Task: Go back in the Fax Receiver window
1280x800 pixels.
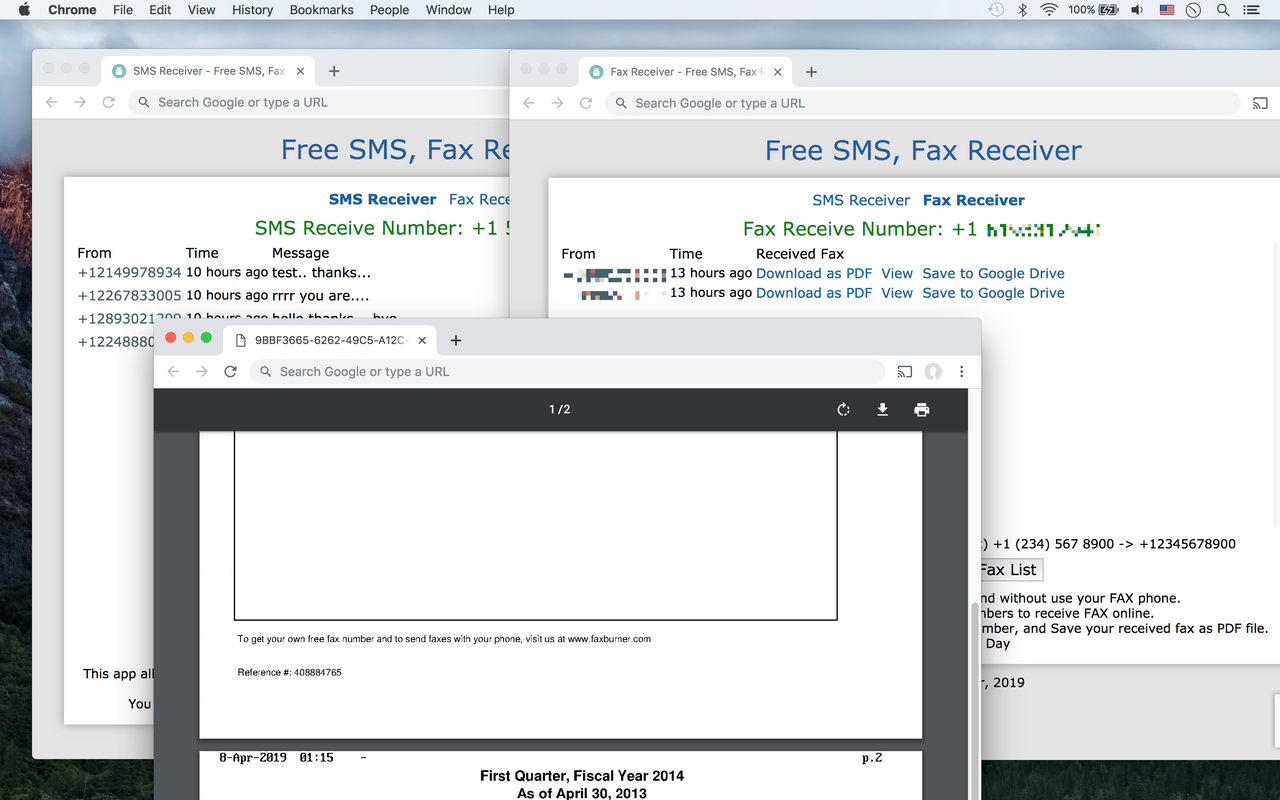Action: (528, 103)
